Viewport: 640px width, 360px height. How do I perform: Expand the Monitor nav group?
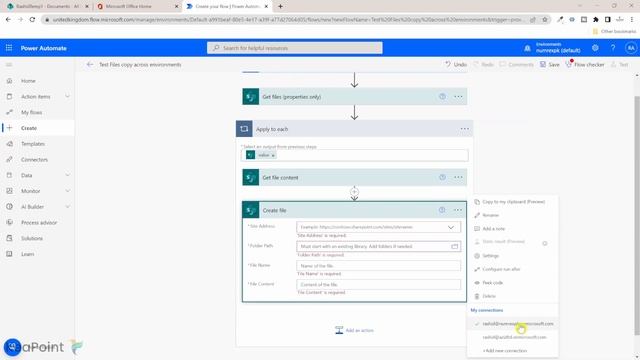tap(67, 191)
